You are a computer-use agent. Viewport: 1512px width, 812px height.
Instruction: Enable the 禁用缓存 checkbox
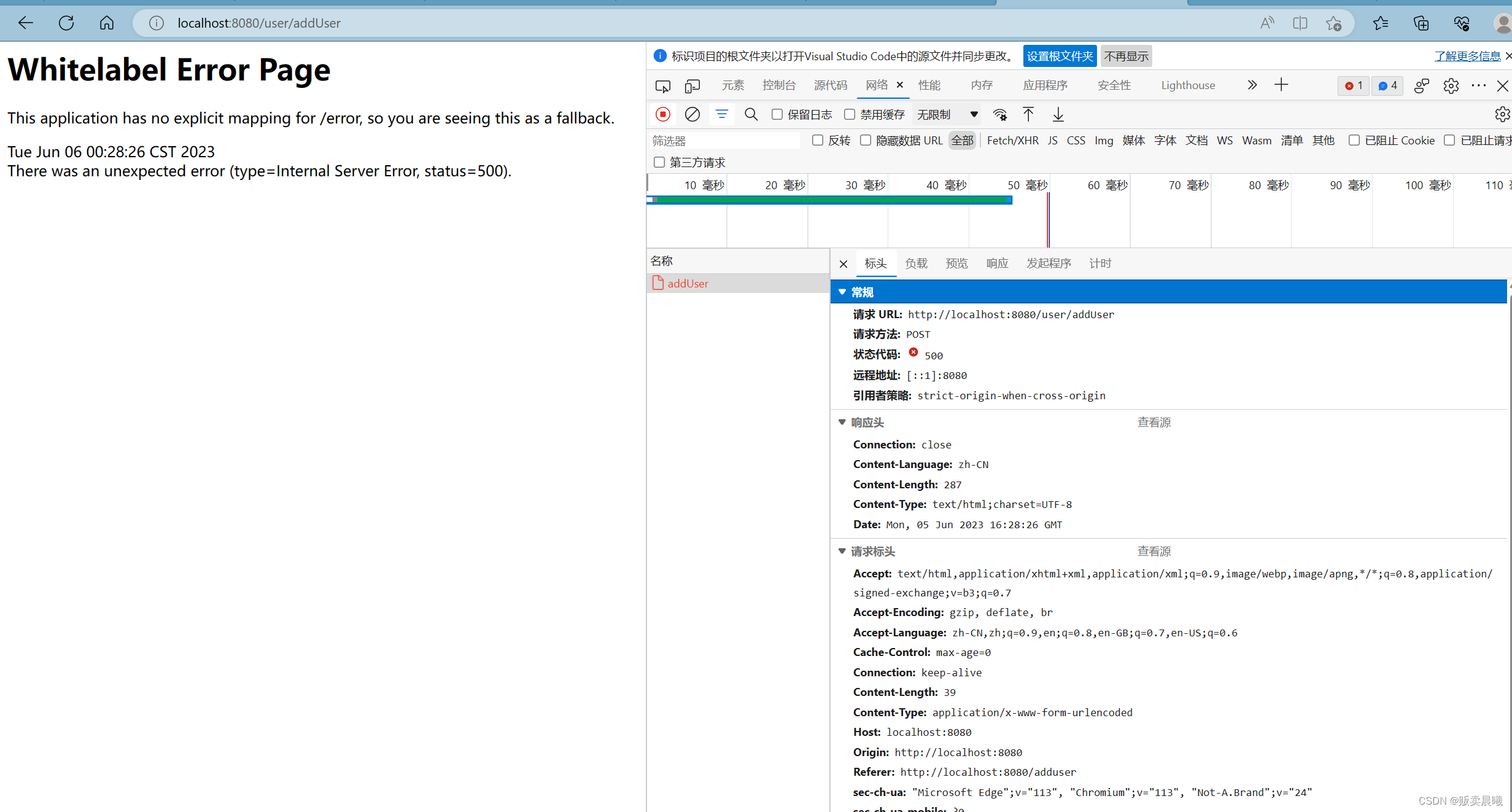click(x=850, y=114)
